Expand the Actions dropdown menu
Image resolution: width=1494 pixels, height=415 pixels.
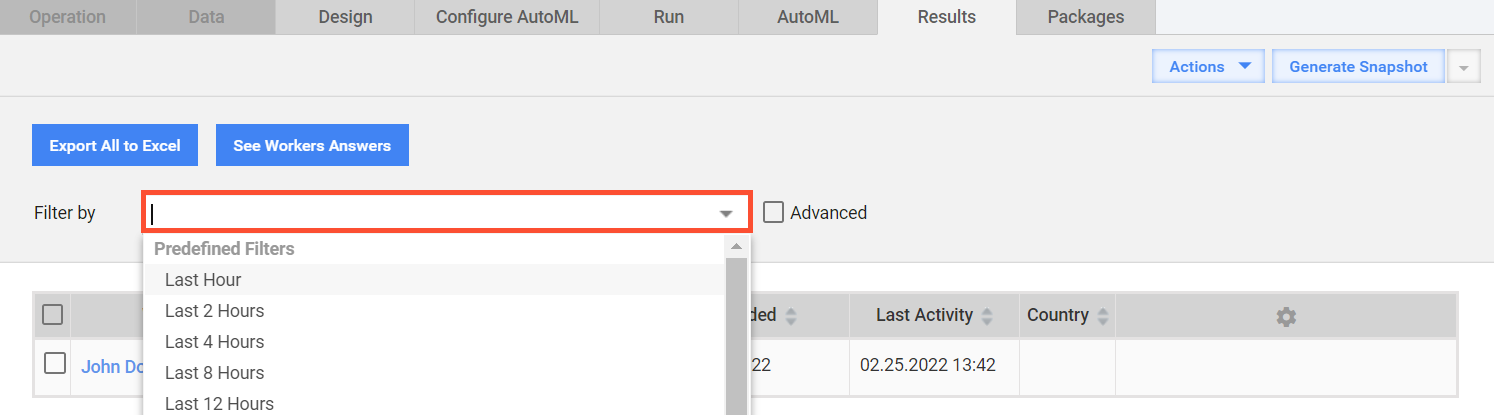[1209, 67]
